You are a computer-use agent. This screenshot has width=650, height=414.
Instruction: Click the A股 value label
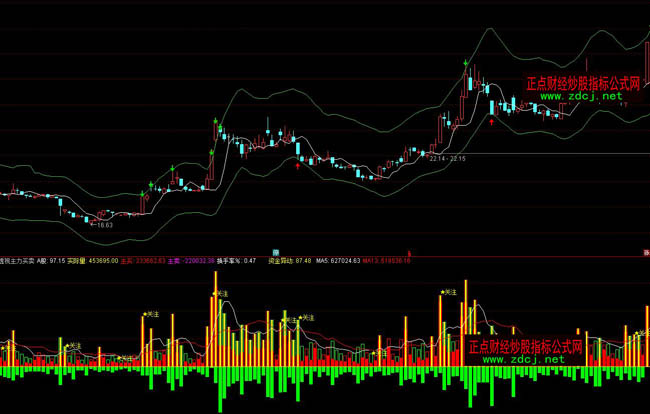(x=51, y=260)
